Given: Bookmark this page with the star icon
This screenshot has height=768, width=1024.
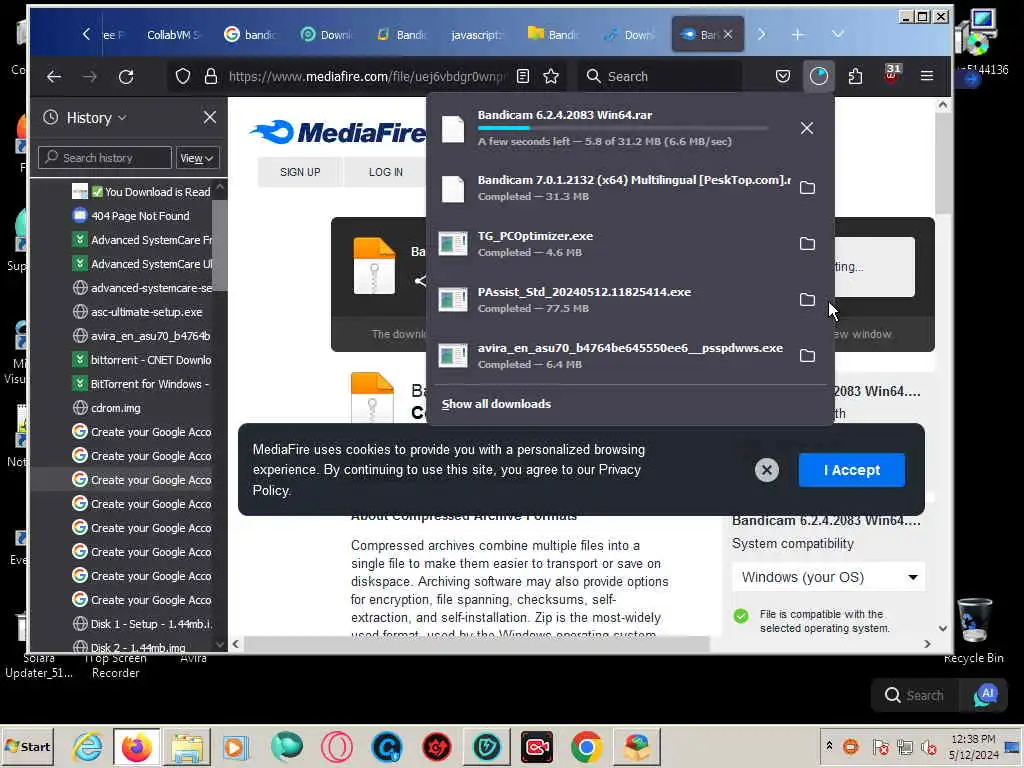Looking at the screenshot, I should coord(551,76).
